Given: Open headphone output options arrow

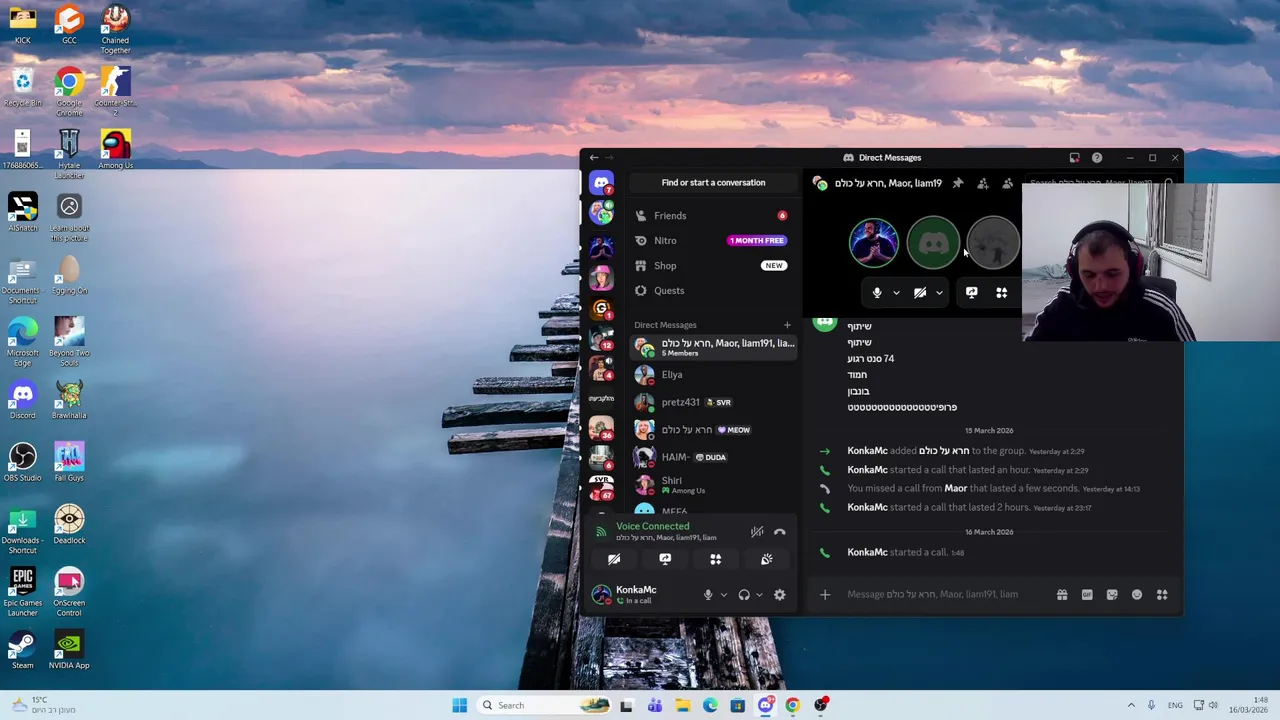Looking at the screenshot, I should (x=759, y=595).
